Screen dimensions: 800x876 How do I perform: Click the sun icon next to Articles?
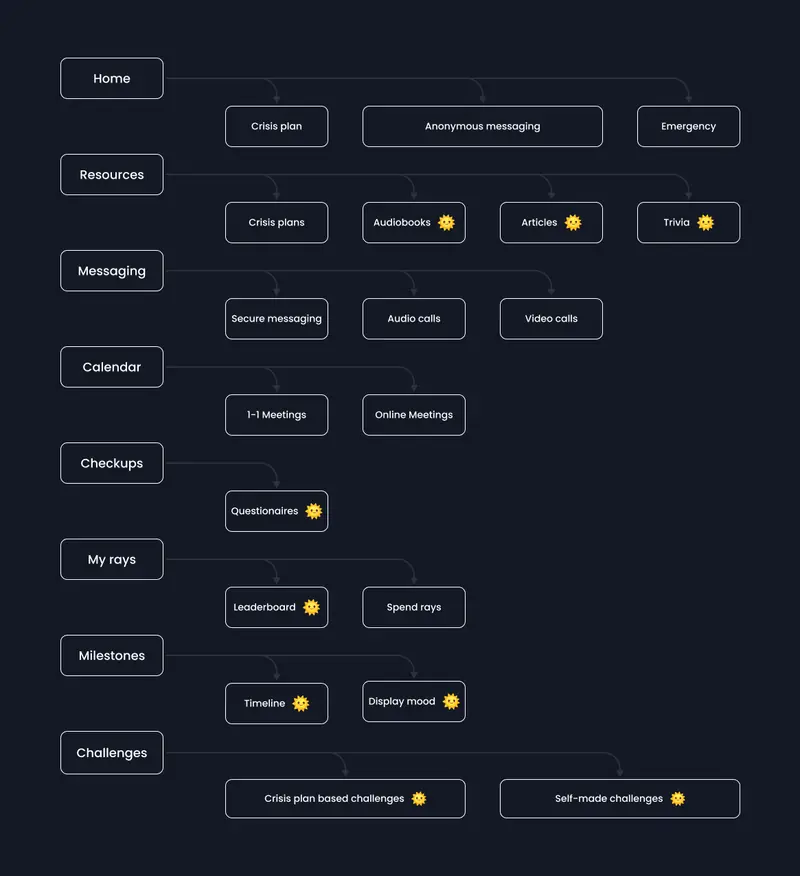[573, 223]
